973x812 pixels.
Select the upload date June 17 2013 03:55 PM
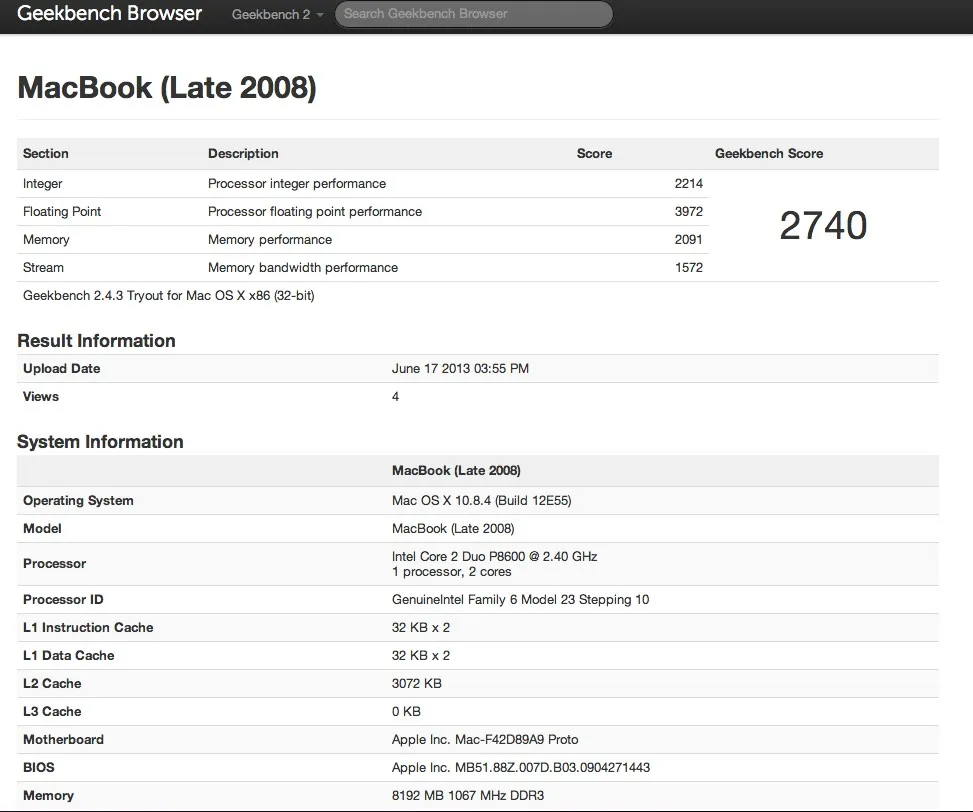[x=460, y=368]
